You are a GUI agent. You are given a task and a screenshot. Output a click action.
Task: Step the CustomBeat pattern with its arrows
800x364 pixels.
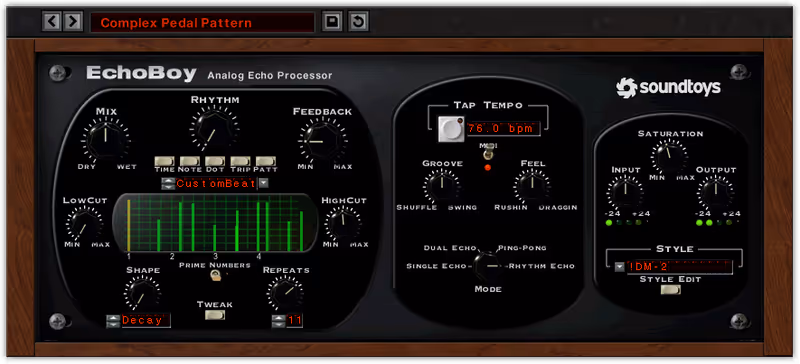pos(168,184)
